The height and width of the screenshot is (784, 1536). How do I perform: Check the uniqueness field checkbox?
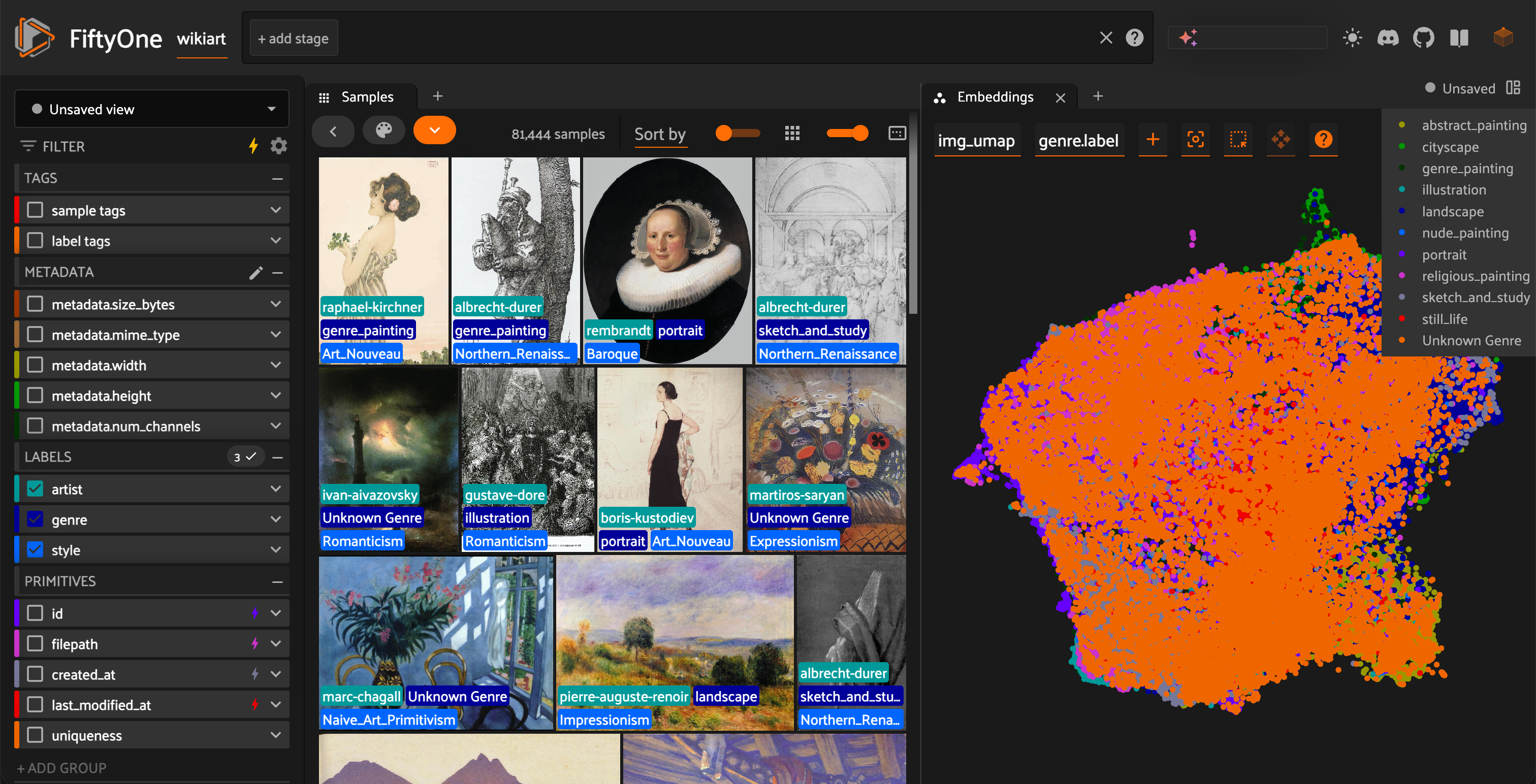[35, 735]
